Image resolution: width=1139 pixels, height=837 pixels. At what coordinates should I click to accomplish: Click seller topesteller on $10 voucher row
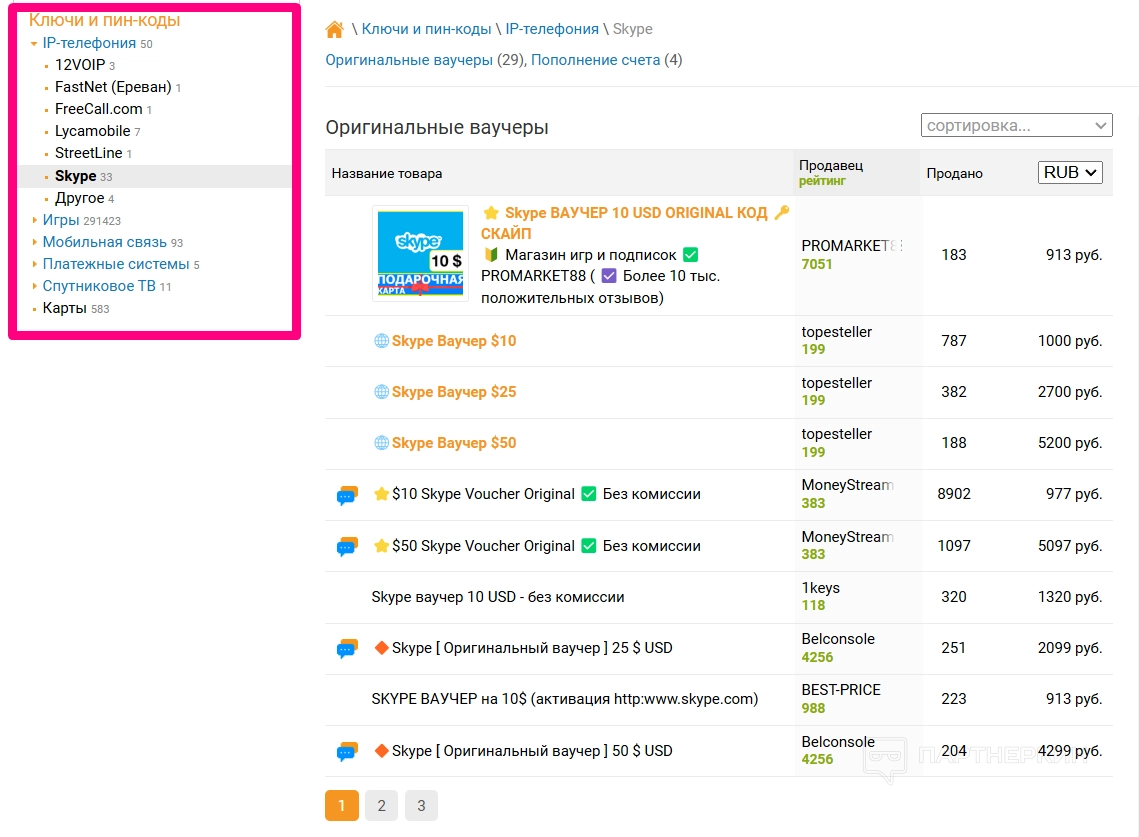pyautogui.click(x=836, y=332)
